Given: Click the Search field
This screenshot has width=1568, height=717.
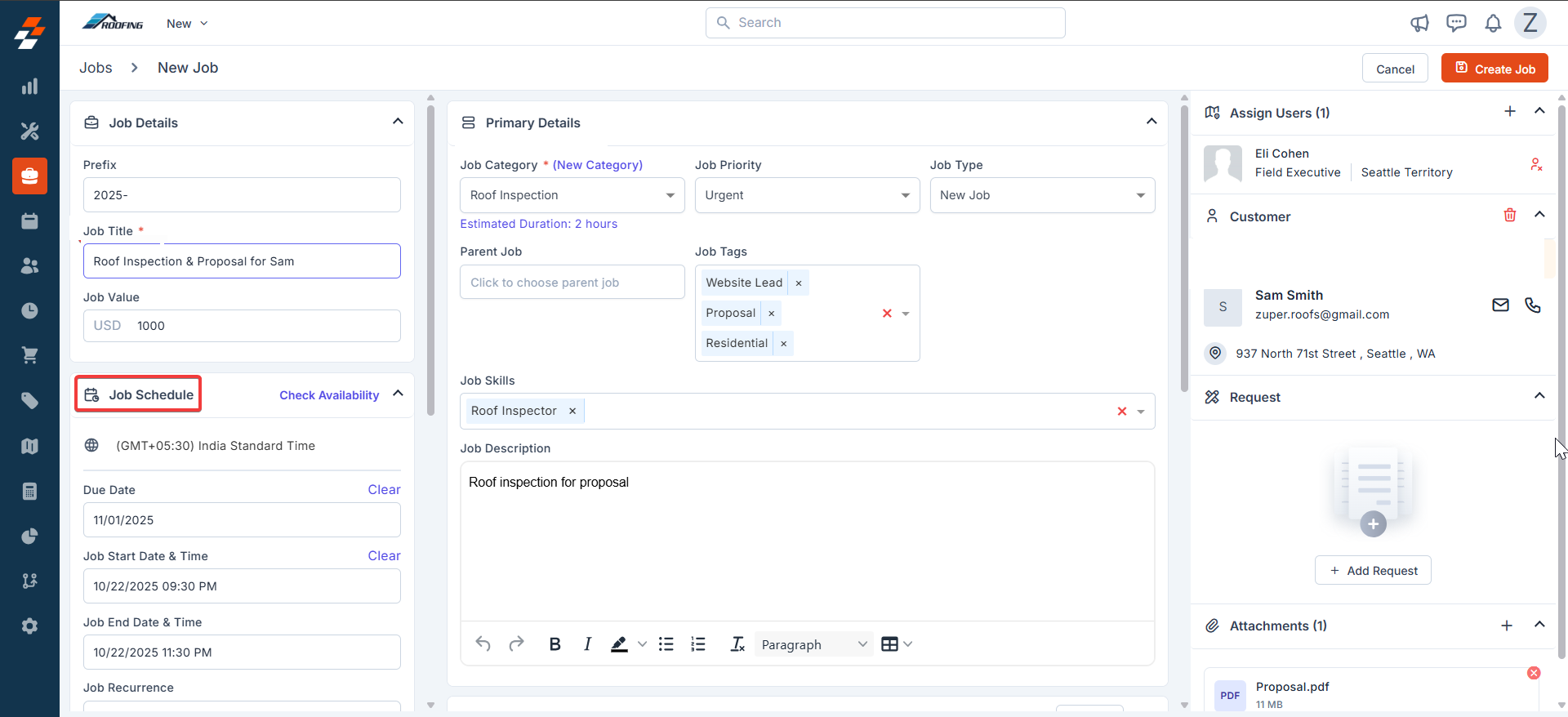Looking at the screenshot, I should 885,23.
